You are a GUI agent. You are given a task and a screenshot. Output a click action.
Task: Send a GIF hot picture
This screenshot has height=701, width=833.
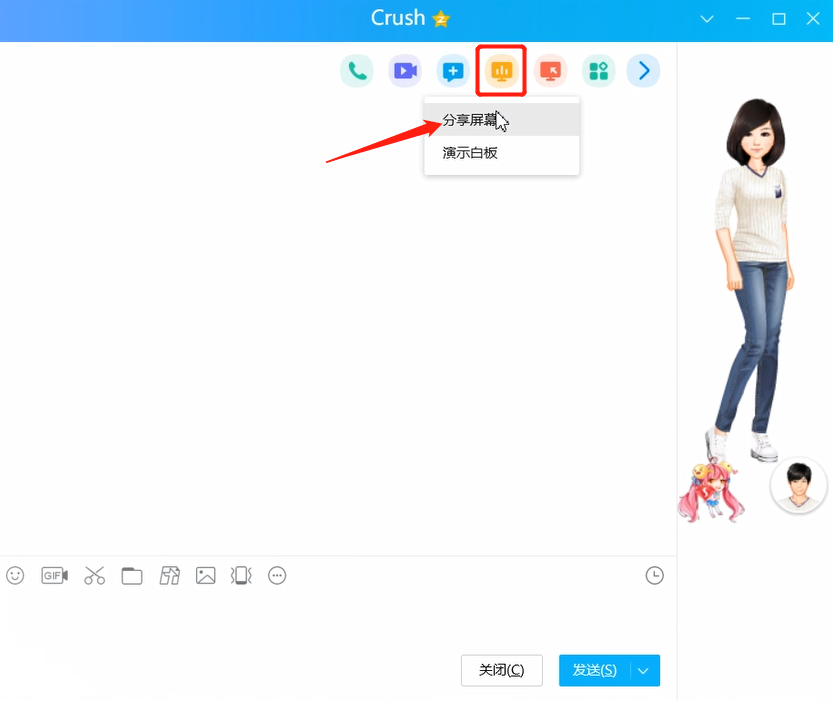[x=53, y=575]
